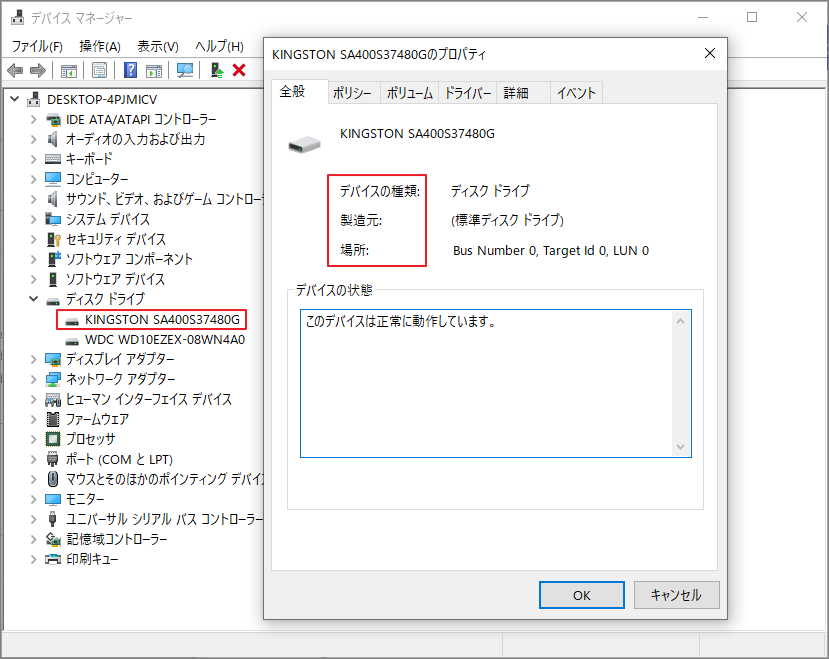Click the status box scroll up arrow

coord(680,321)
